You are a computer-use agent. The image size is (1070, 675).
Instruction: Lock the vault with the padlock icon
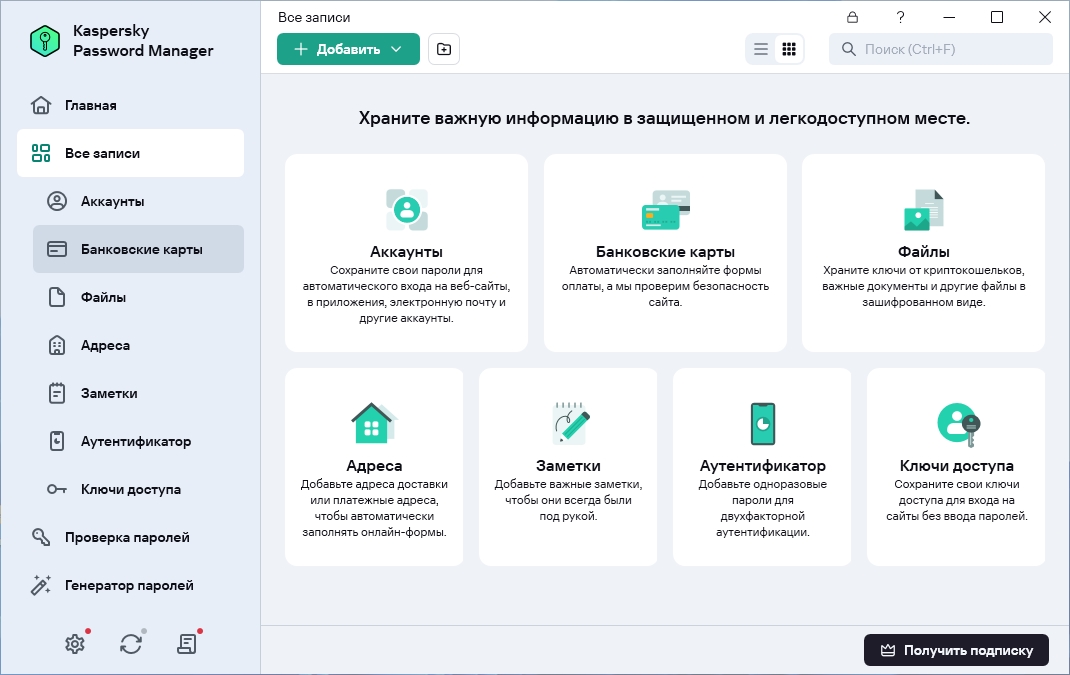pos(852,17)
